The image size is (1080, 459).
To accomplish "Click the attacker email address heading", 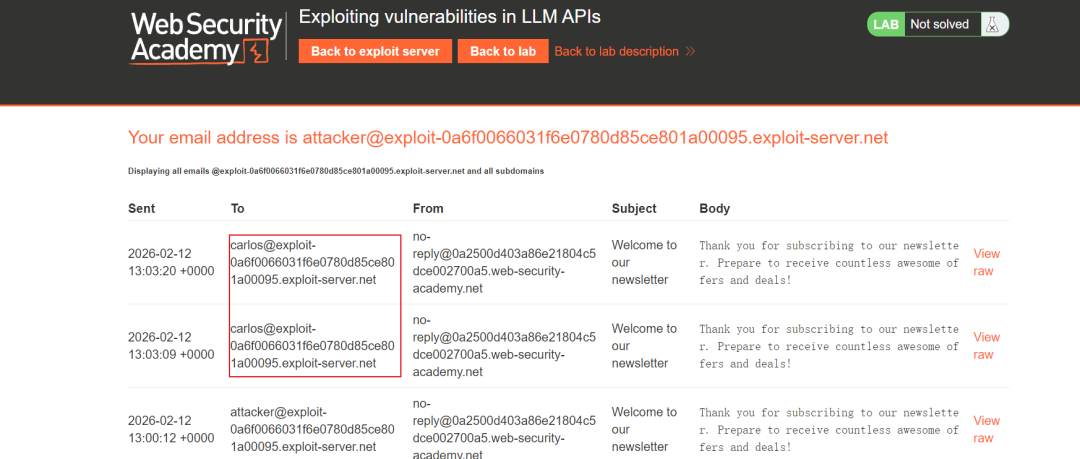I will [508, 138].
